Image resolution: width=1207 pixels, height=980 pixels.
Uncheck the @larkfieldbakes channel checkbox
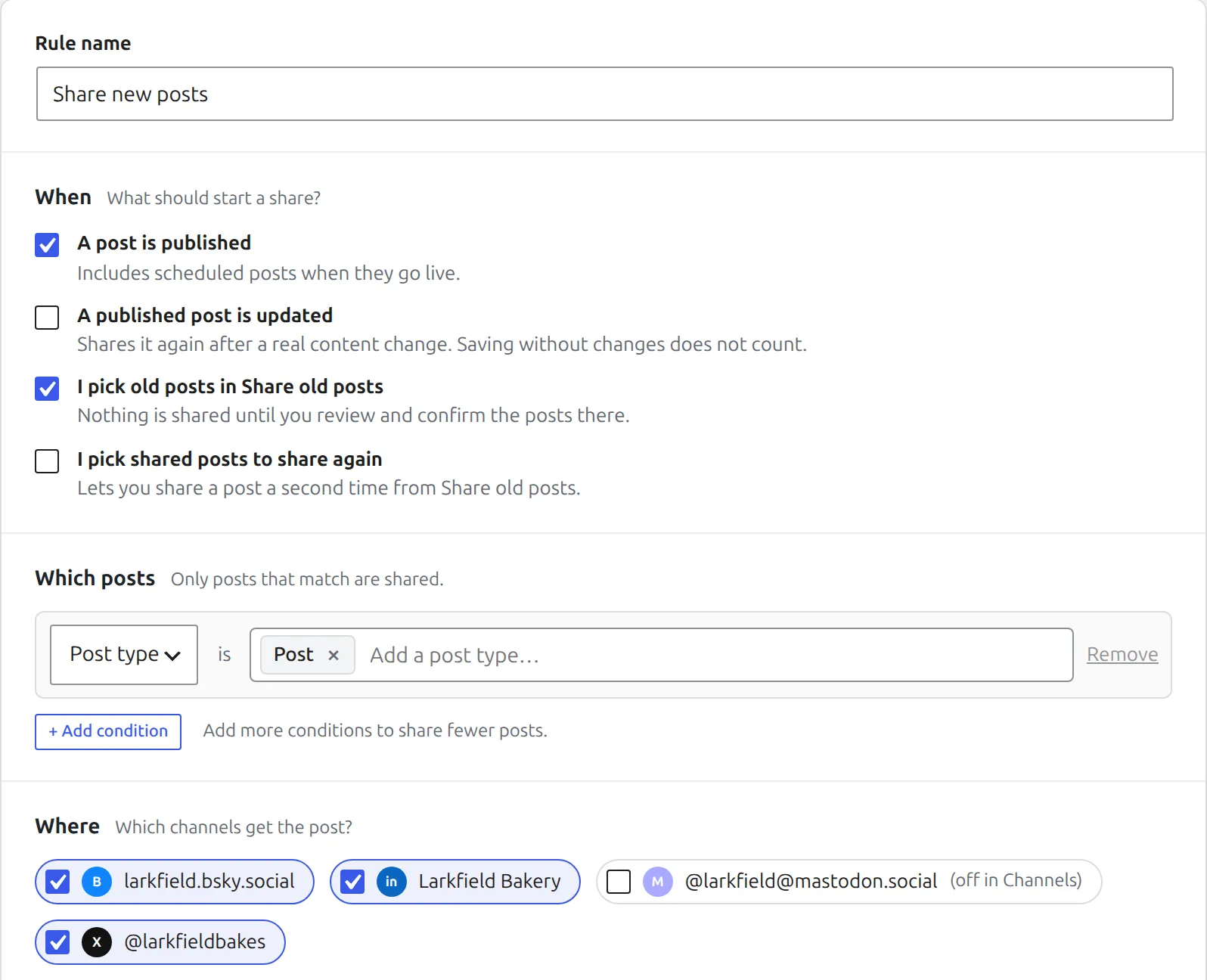[x=57, y=942]
